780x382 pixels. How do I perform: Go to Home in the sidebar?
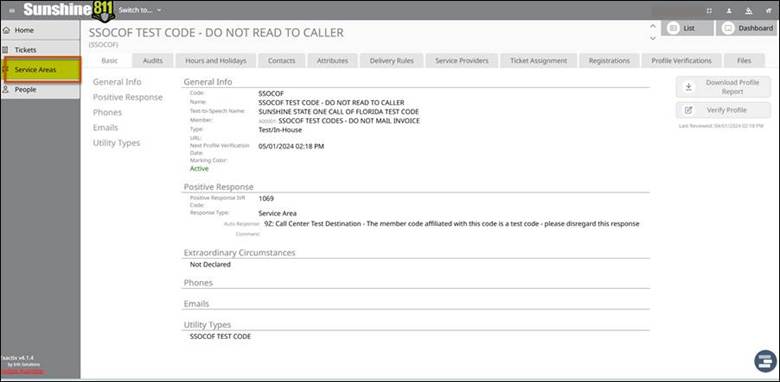pos(40,30)
